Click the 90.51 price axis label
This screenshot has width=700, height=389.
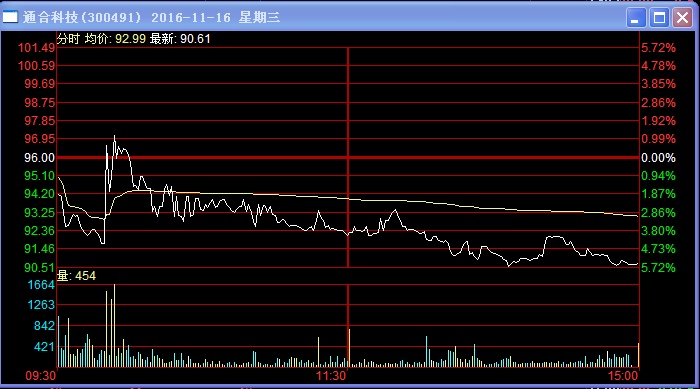[39, 268]
